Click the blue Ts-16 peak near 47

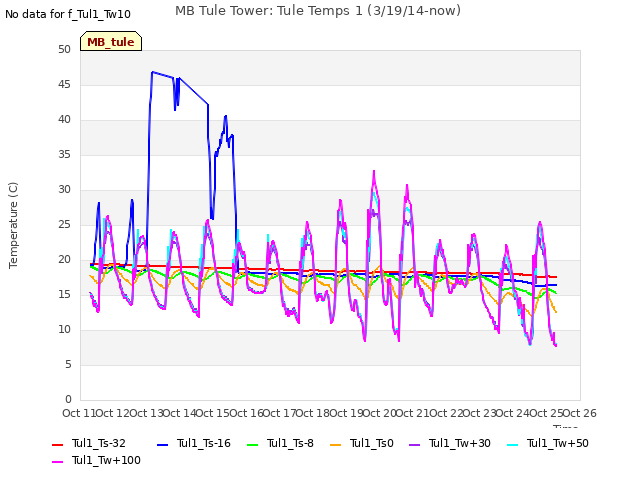tap(152, 72)
